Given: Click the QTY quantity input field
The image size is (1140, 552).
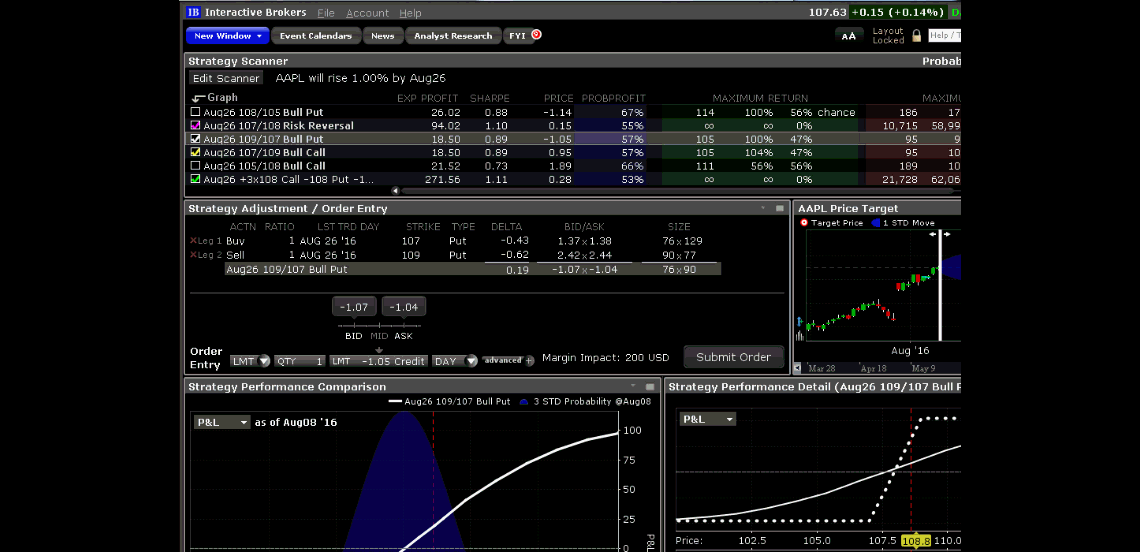Looking at the screenshot, I should [x=300, y=361].
